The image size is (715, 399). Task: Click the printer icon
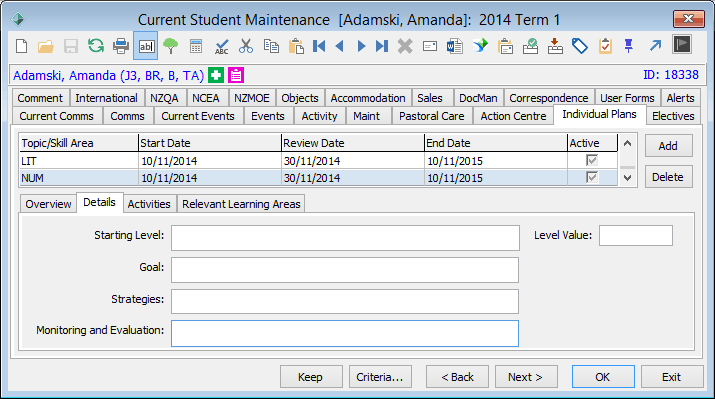point(121,46)
